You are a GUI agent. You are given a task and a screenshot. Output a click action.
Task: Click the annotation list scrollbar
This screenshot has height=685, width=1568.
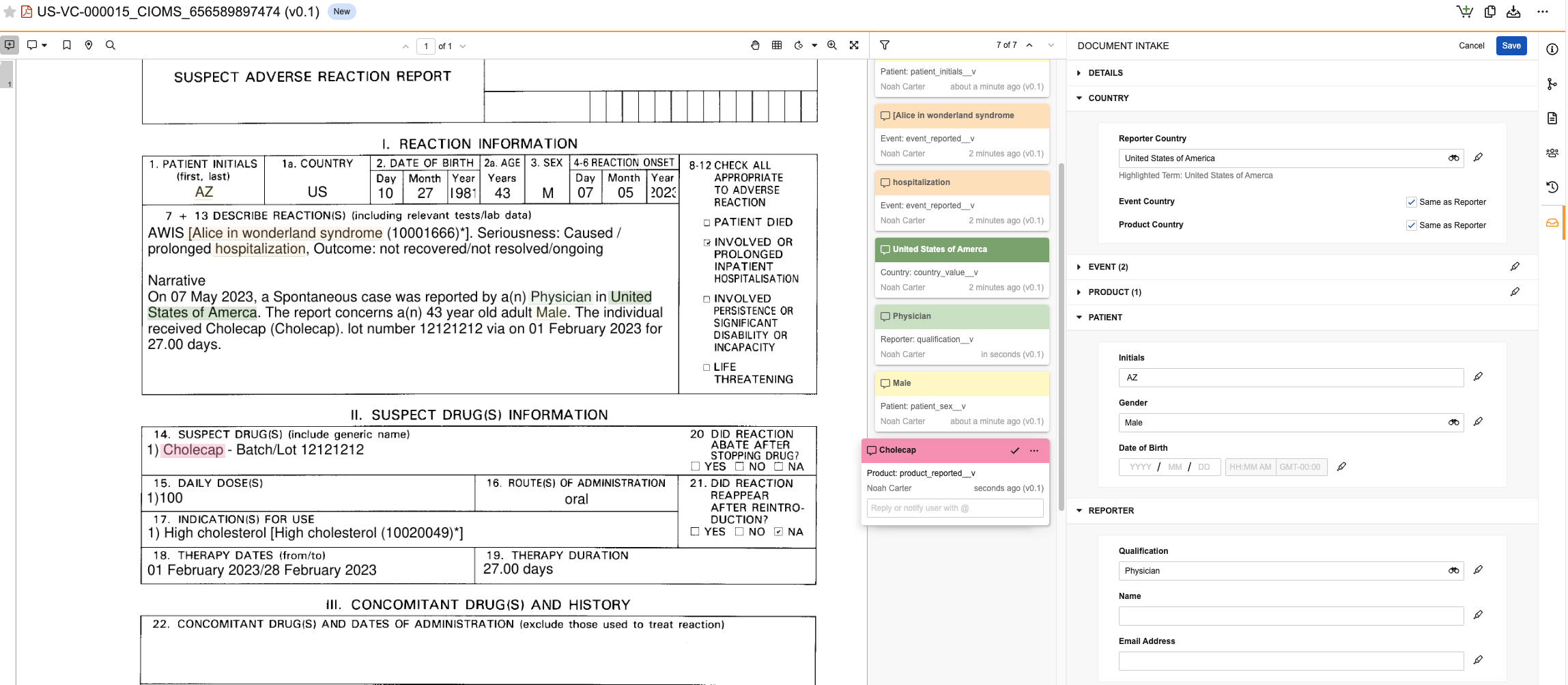[x=1061, y=336]
